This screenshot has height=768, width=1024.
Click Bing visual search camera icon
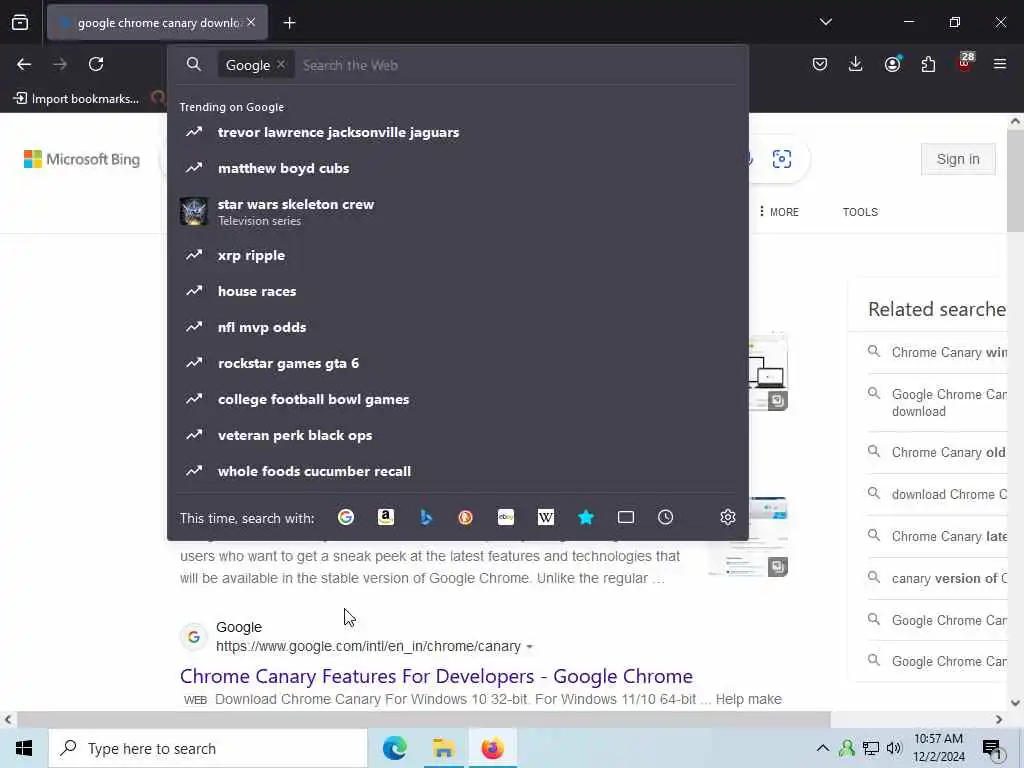(782, 159)
